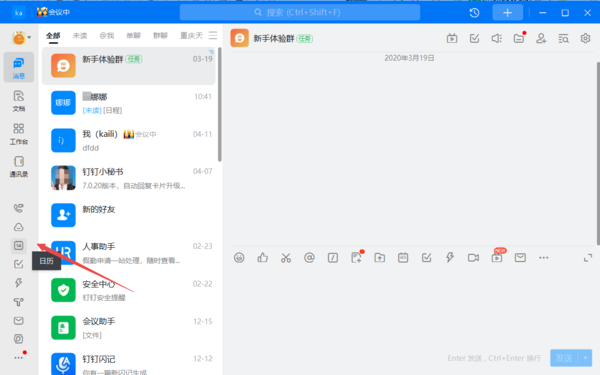Click the calendar schedule icon in message toolbar

(x=403, y=258)
